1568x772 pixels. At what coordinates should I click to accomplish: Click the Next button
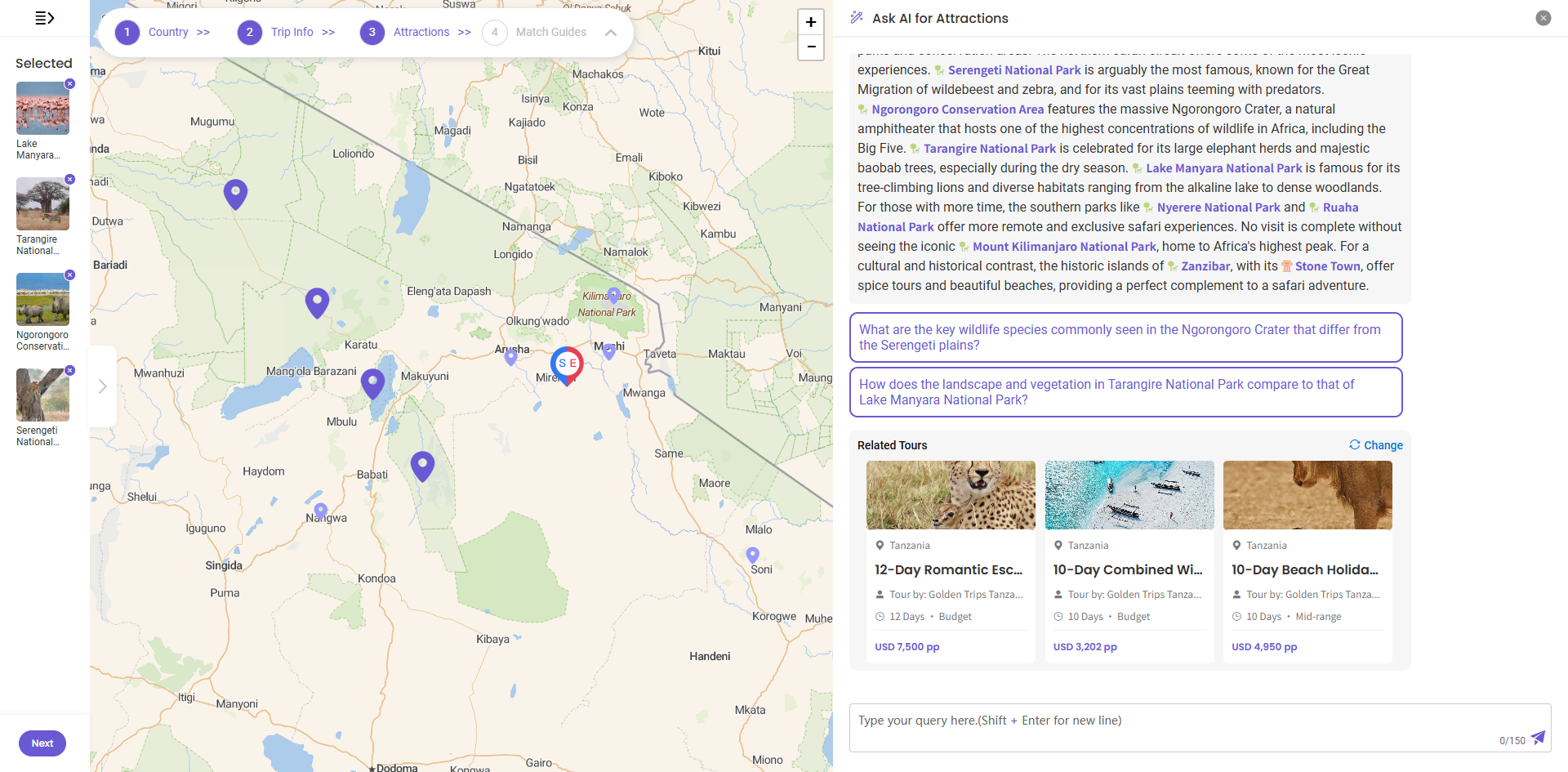[x=42, y=743]
